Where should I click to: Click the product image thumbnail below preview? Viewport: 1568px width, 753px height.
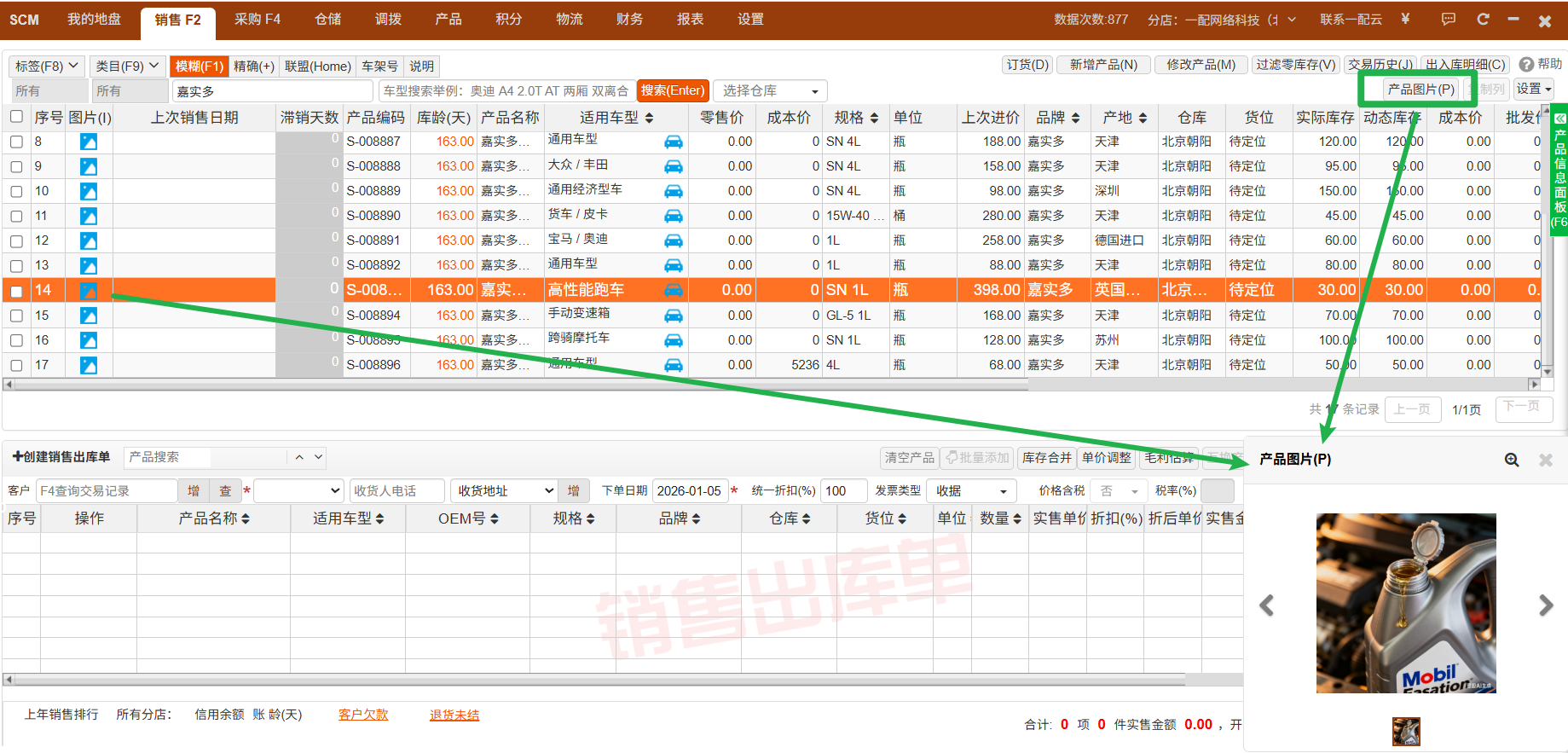click(1406, 731)
